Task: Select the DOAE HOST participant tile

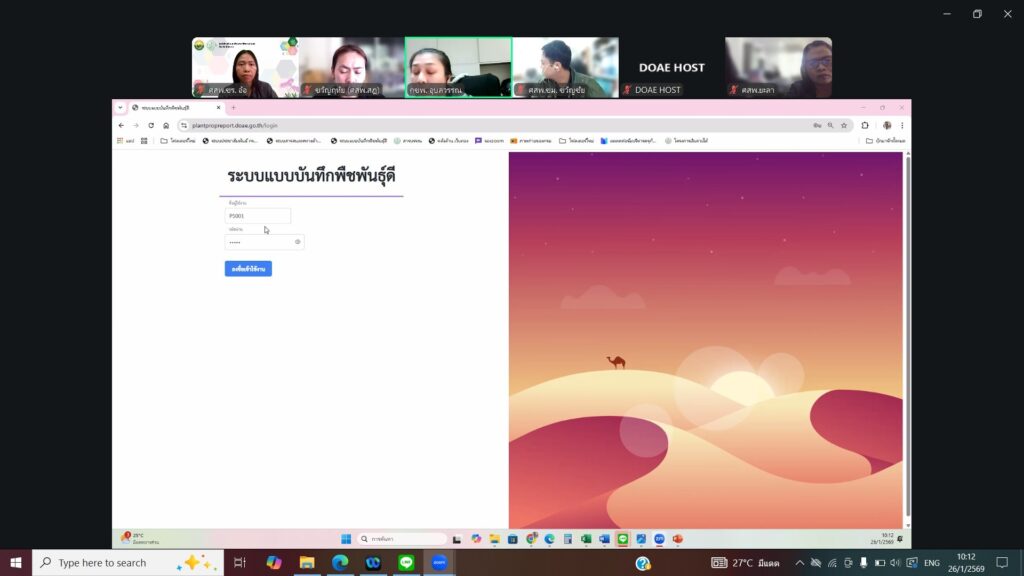Action: [670, 67]
